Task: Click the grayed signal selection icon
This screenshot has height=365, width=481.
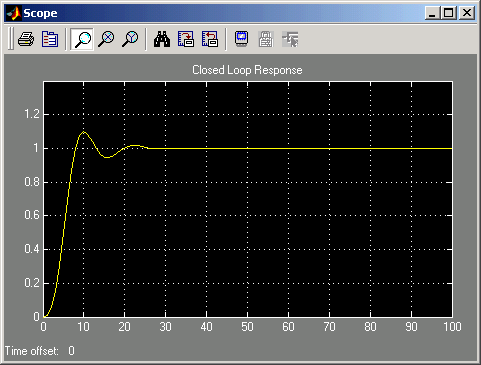Action: pos(290,39)
